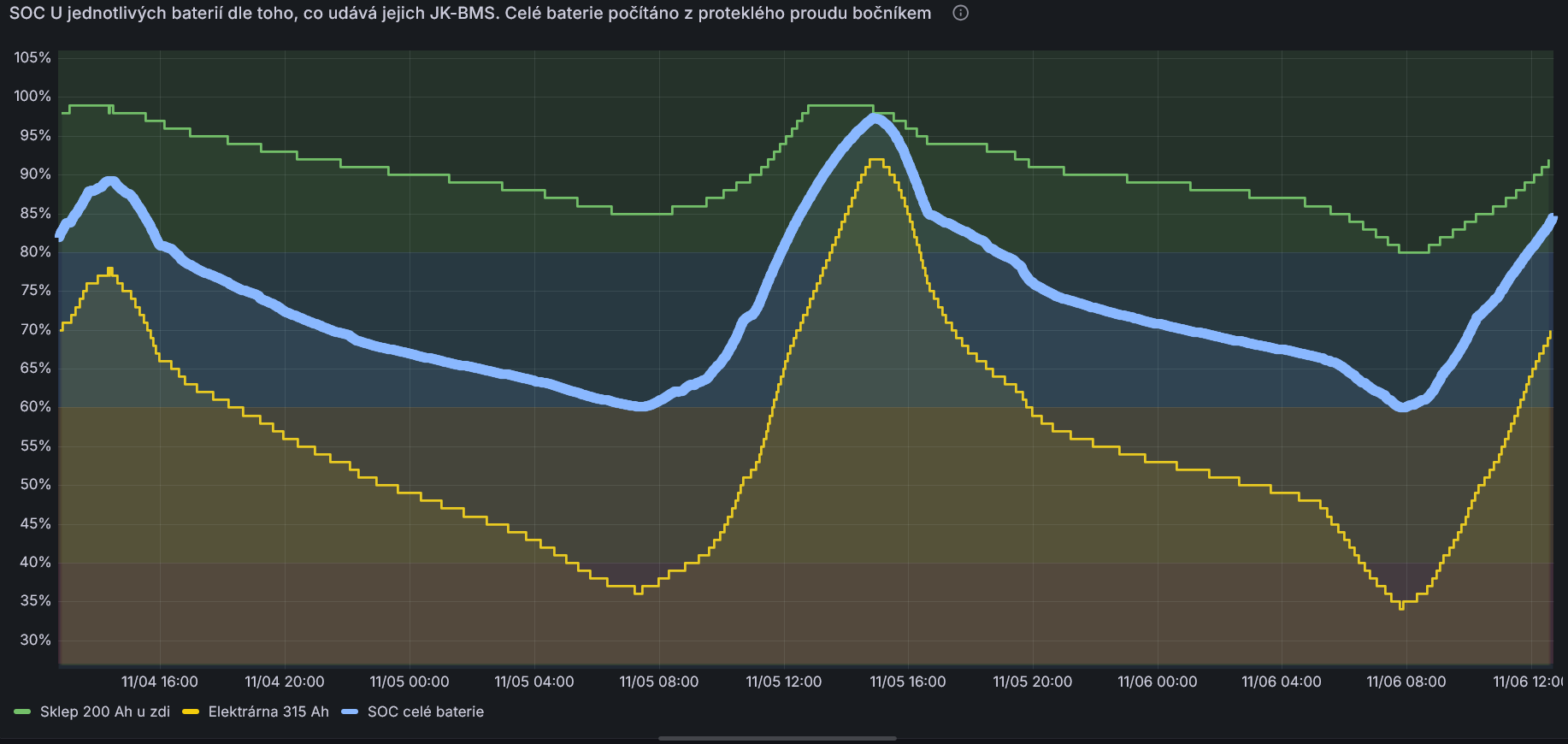Click the '70%' y-axis label
The height and width of the screenshot is (744, 1568).
[36, 329]
